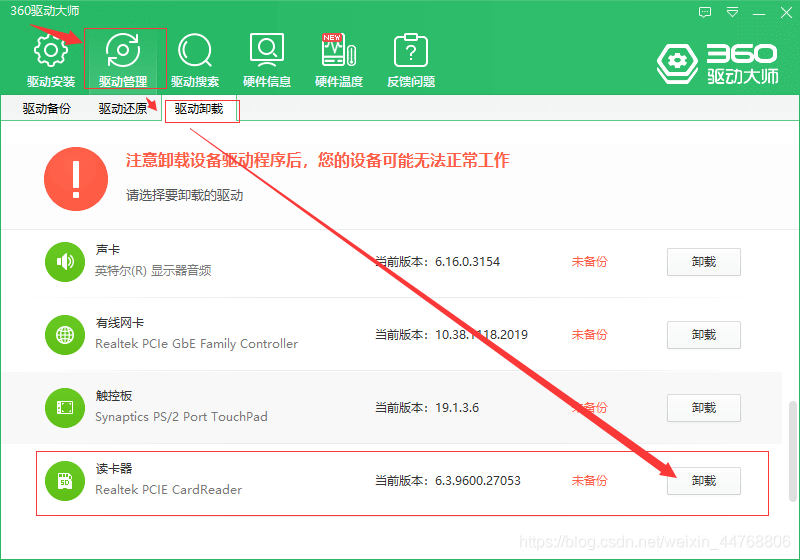Open the 驱动管理 refresh icon

(123, 50)
